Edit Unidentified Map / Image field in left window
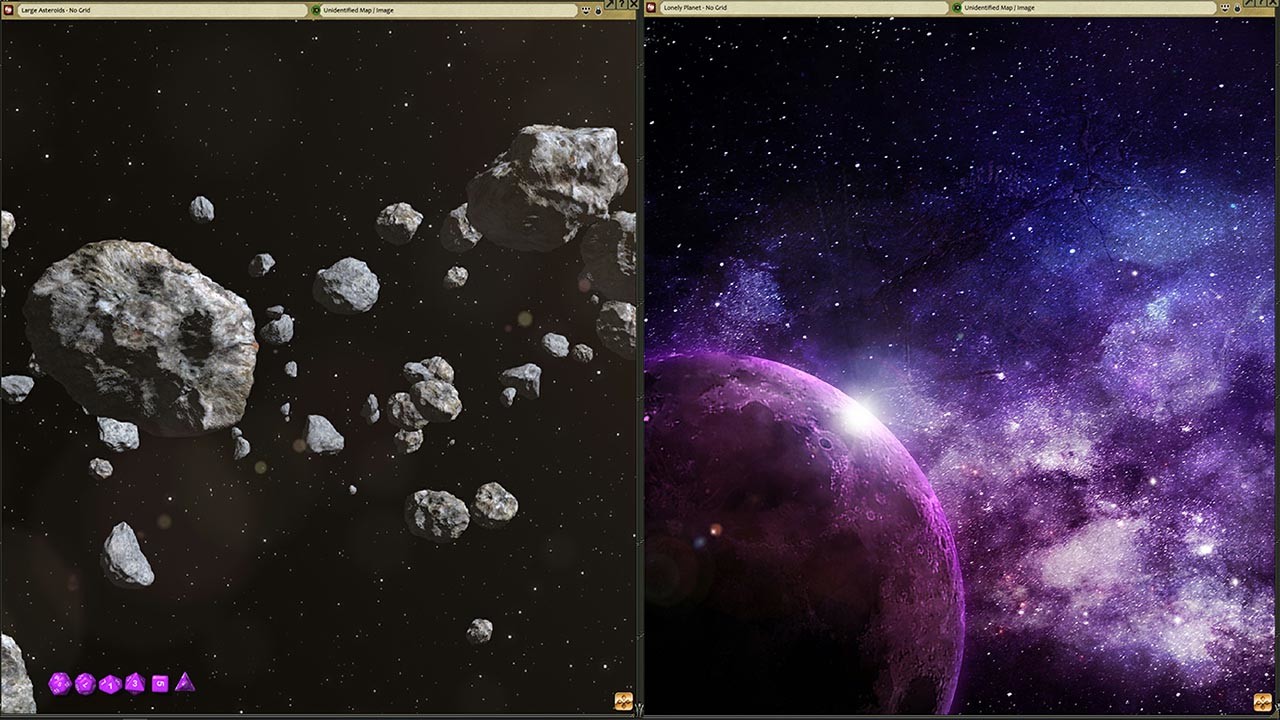 point(449,10)
